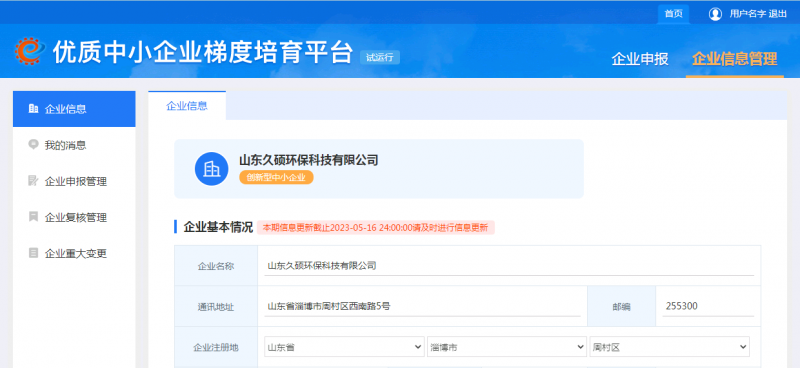Click the 通讯地址 label cell
This screenshot has height=368, width=800.
coord(216,307)
